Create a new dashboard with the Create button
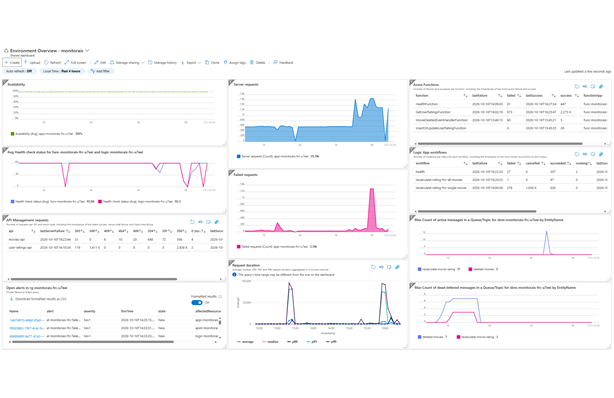Screen dimensions: 614x398 12,63
